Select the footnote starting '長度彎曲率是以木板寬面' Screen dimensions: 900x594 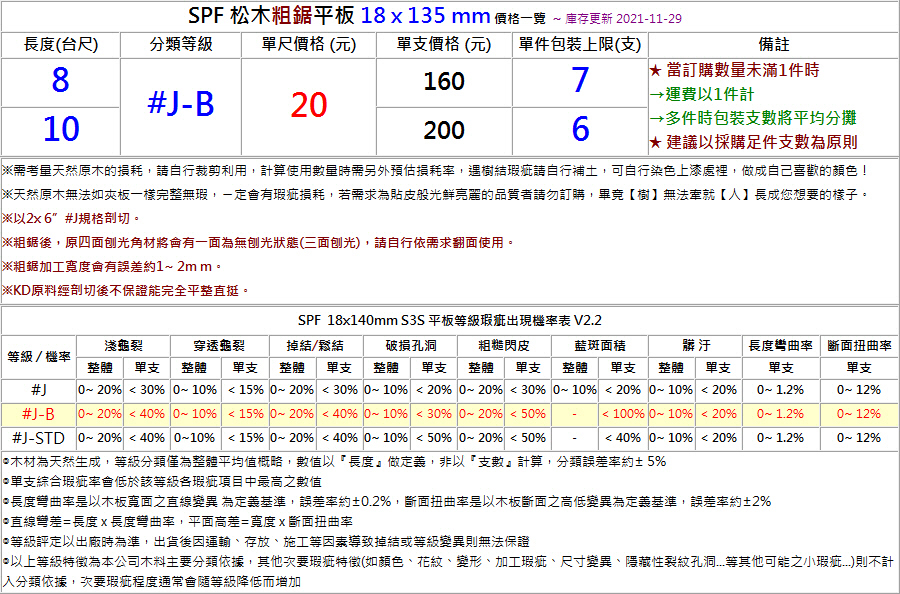click(x=386, y=502)
